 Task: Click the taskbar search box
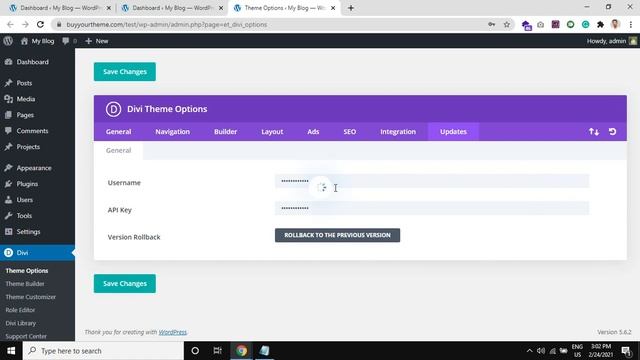(103, 351)
